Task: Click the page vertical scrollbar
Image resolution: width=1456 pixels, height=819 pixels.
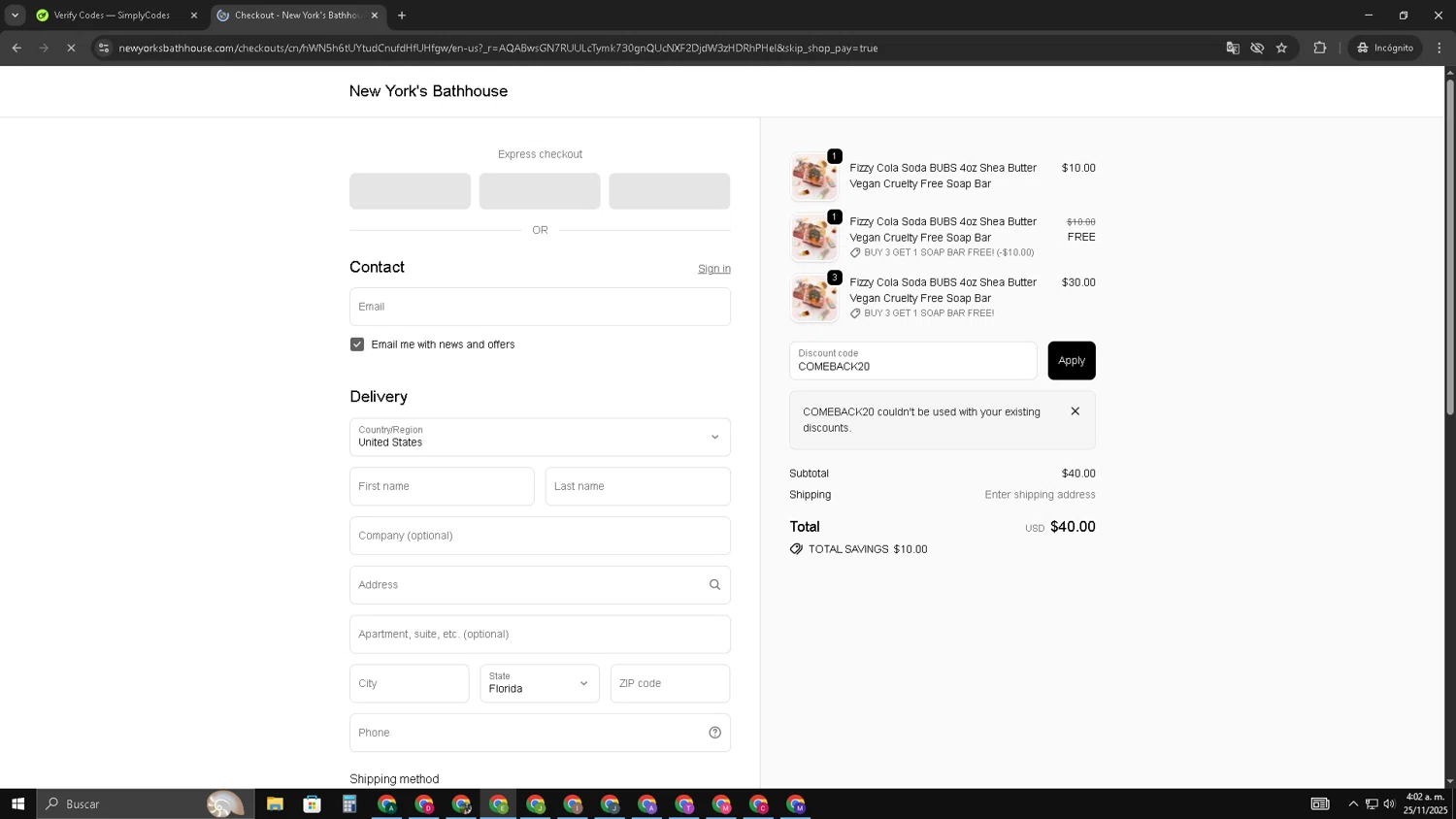Action: pyautogui.click(x=1450, y=247)
